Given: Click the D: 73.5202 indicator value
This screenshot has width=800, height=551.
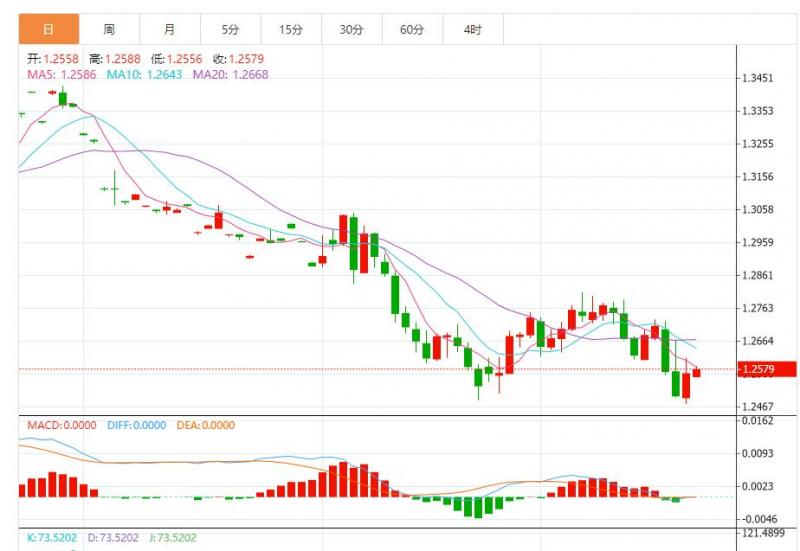Looking at the screenshot, I should click(113, 538).
